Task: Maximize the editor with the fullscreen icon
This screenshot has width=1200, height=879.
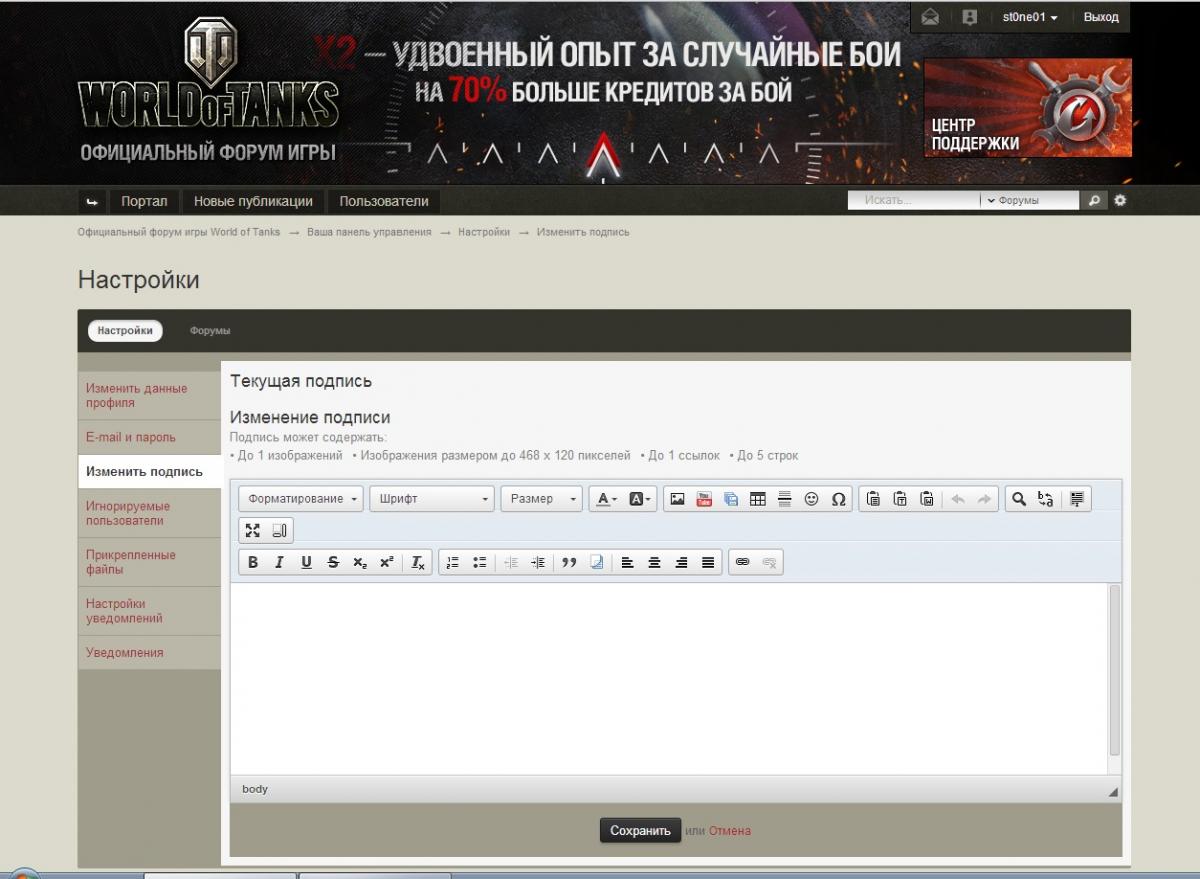Action: coord(252,530)
